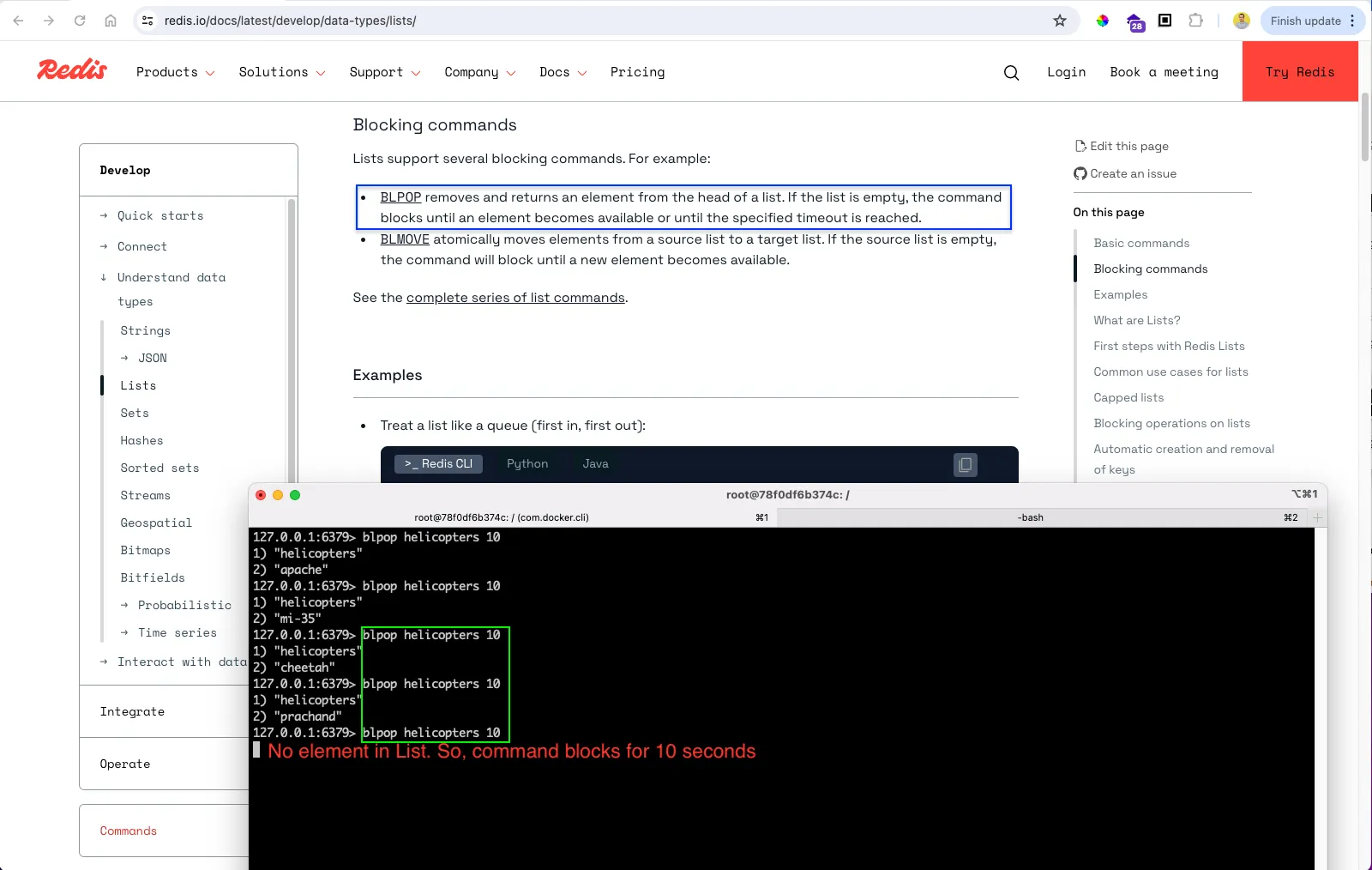
Task: Select the Redis CLI code tab
Action: (x=438, y=464)
